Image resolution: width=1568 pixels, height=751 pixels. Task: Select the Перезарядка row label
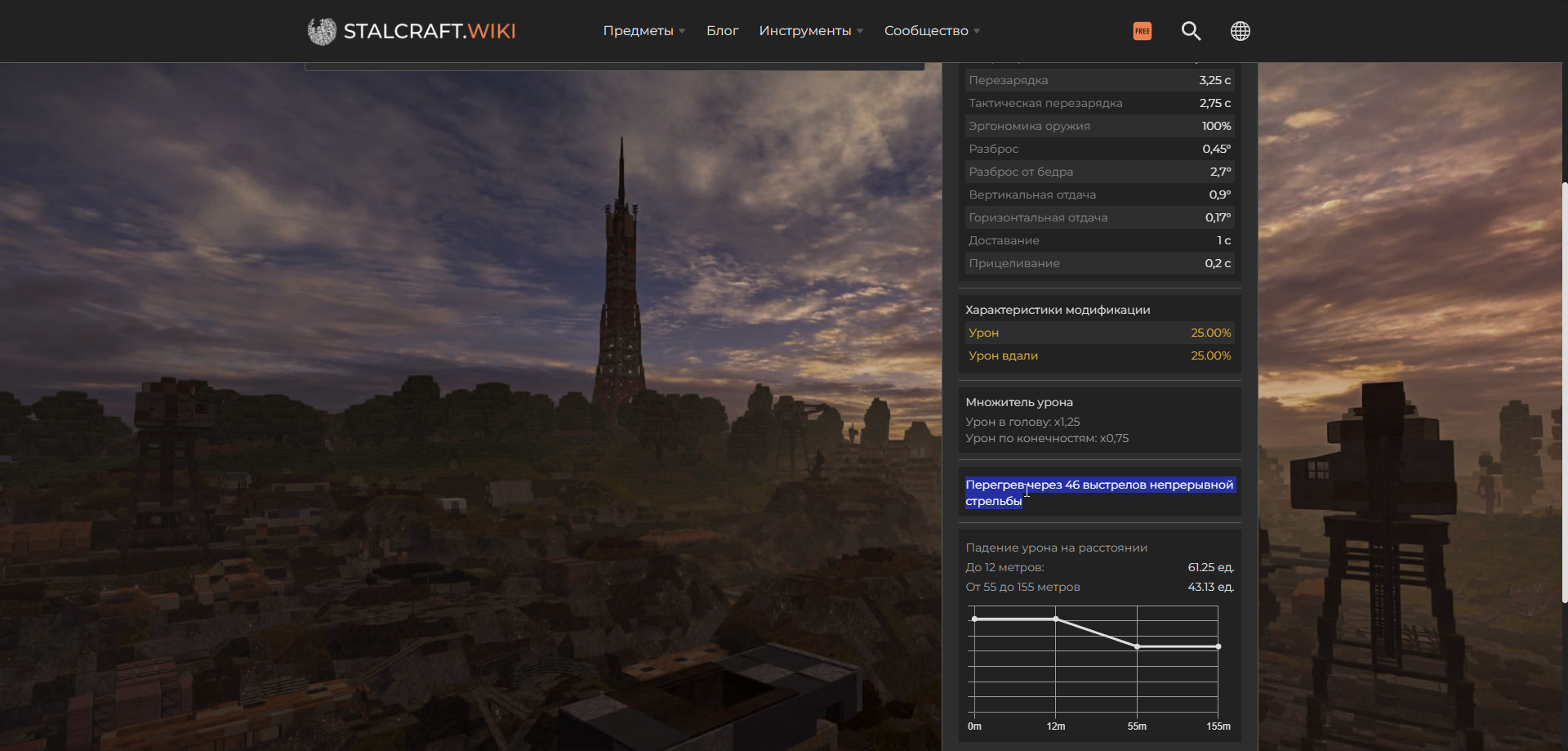[x=1008, y=80]
